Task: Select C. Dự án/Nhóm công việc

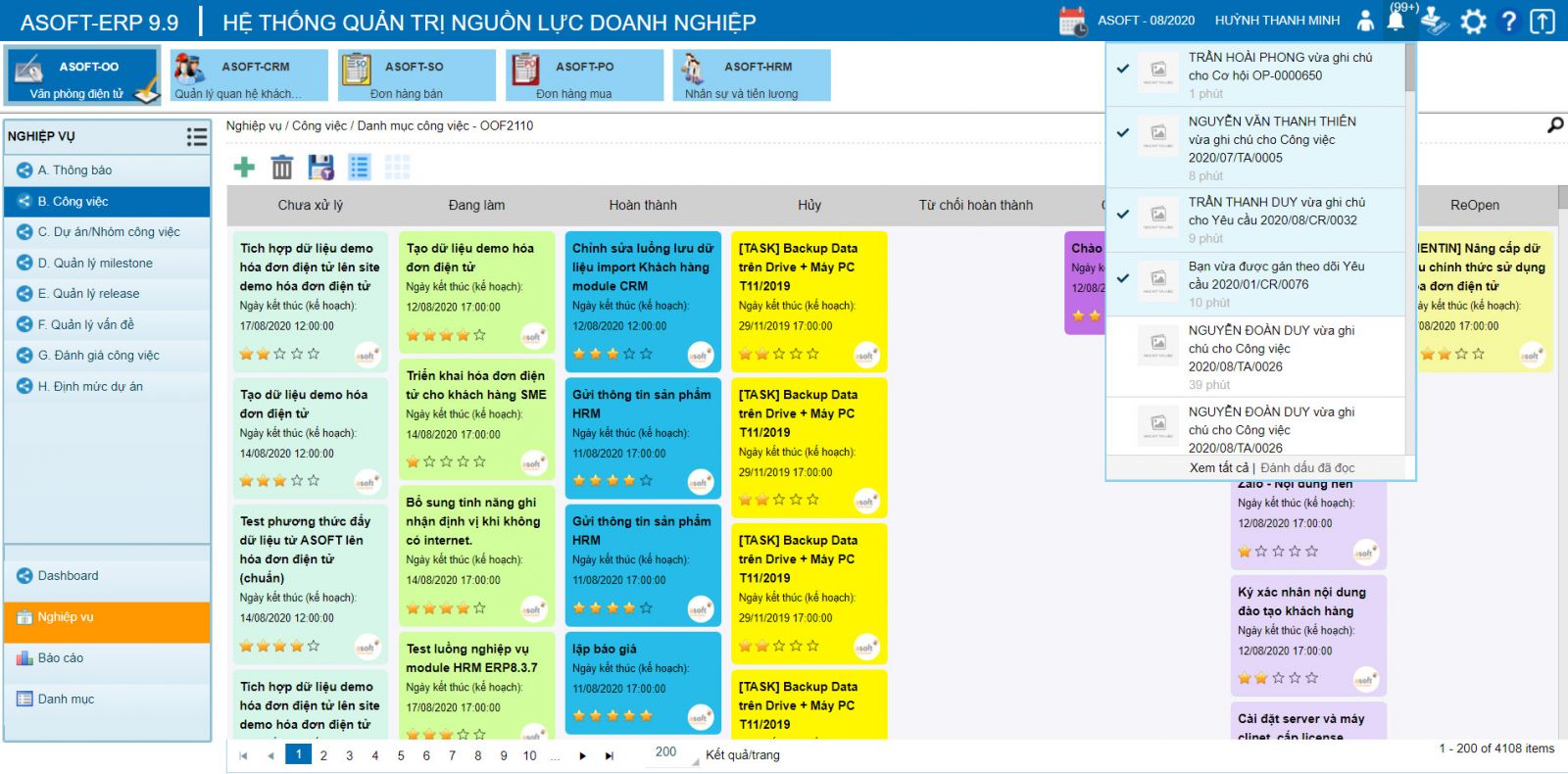Action: point(108,232)
